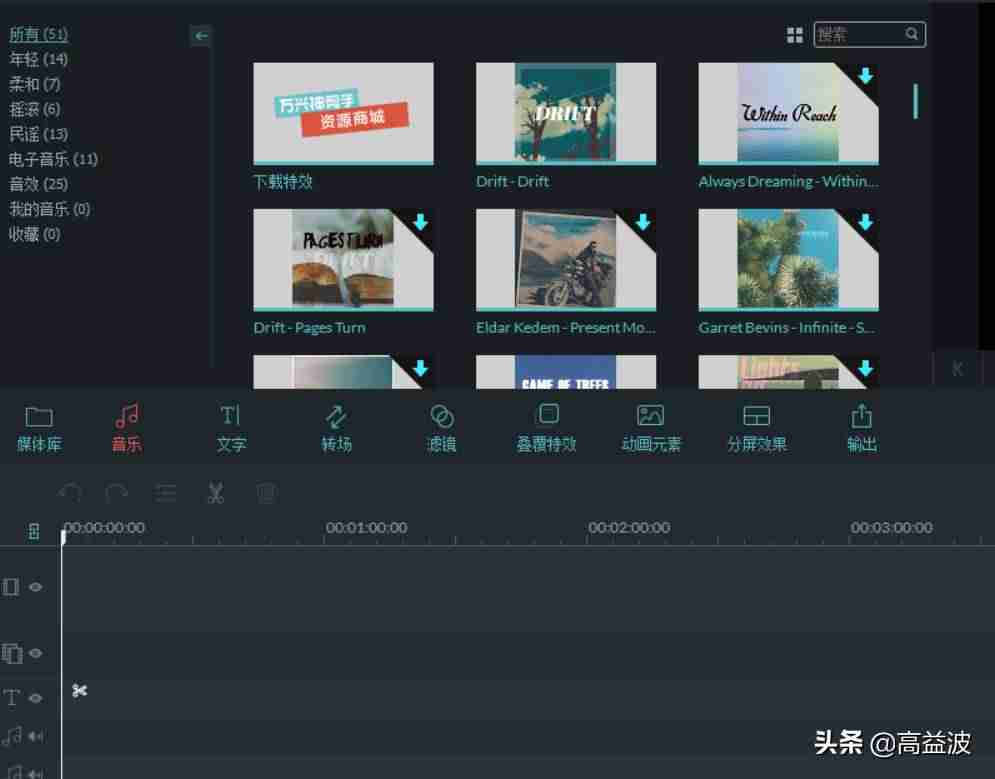Screen dimensions: 995x779
Task: Select the 柔和 (7) category
Action: pos(35,84)
